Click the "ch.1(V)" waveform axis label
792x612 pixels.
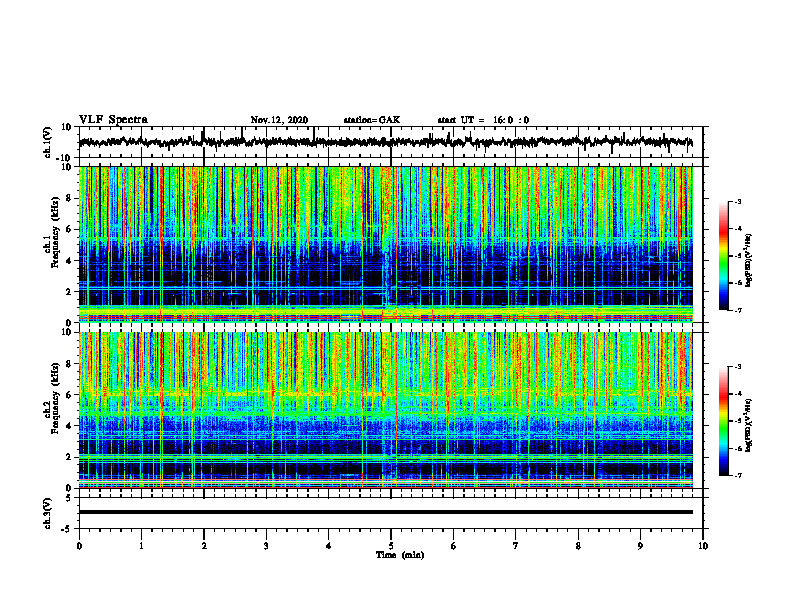(x=48, y=142)
